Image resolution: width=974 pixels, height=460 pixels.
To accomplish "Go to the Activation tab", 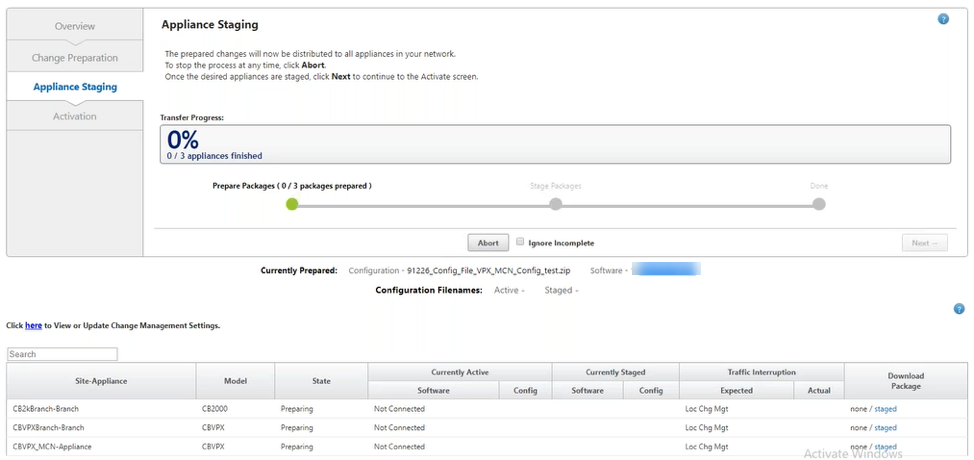I will 75,116.
